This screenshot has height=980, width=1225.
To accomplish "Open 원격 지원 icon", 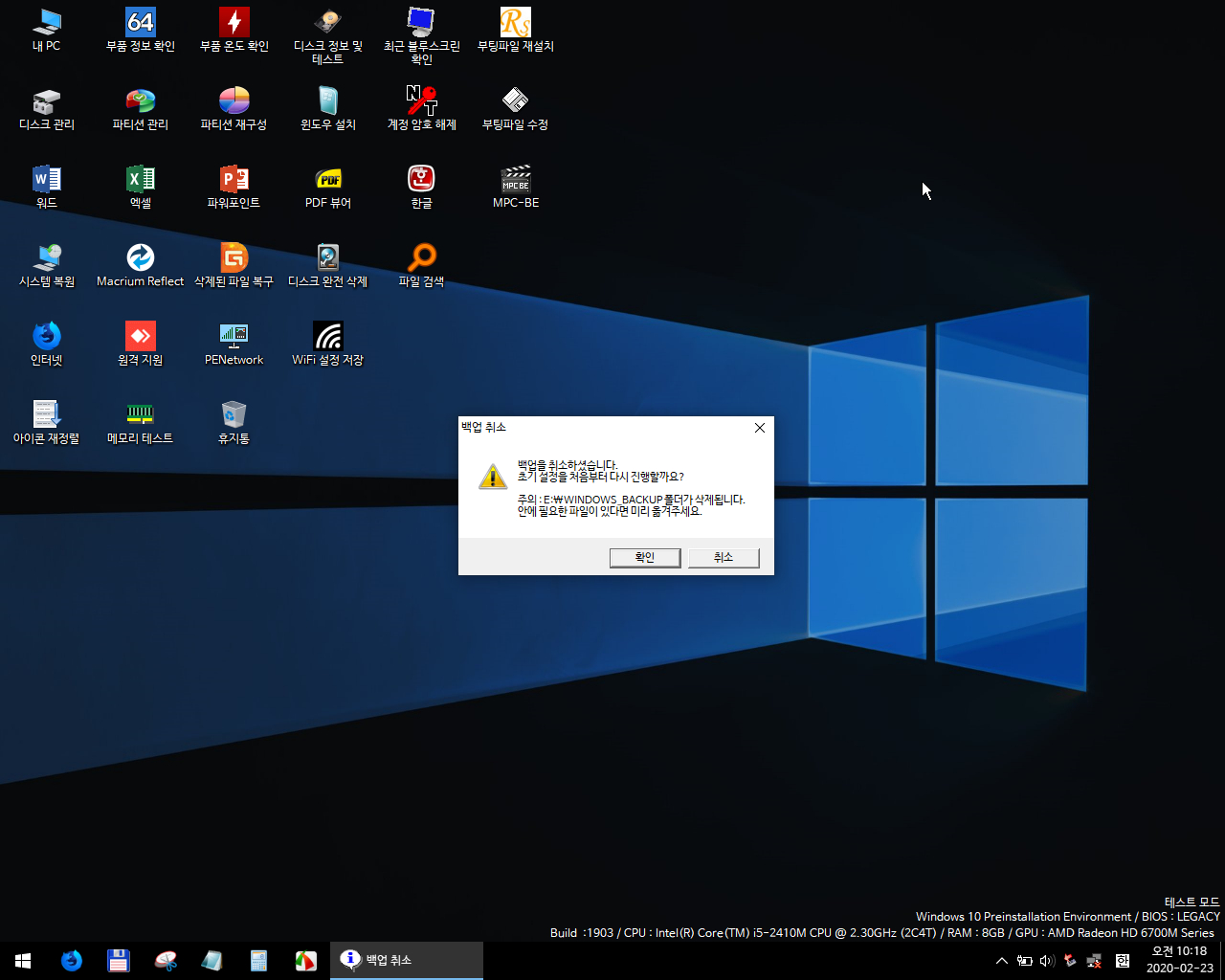I will click(x=140, y=345).
